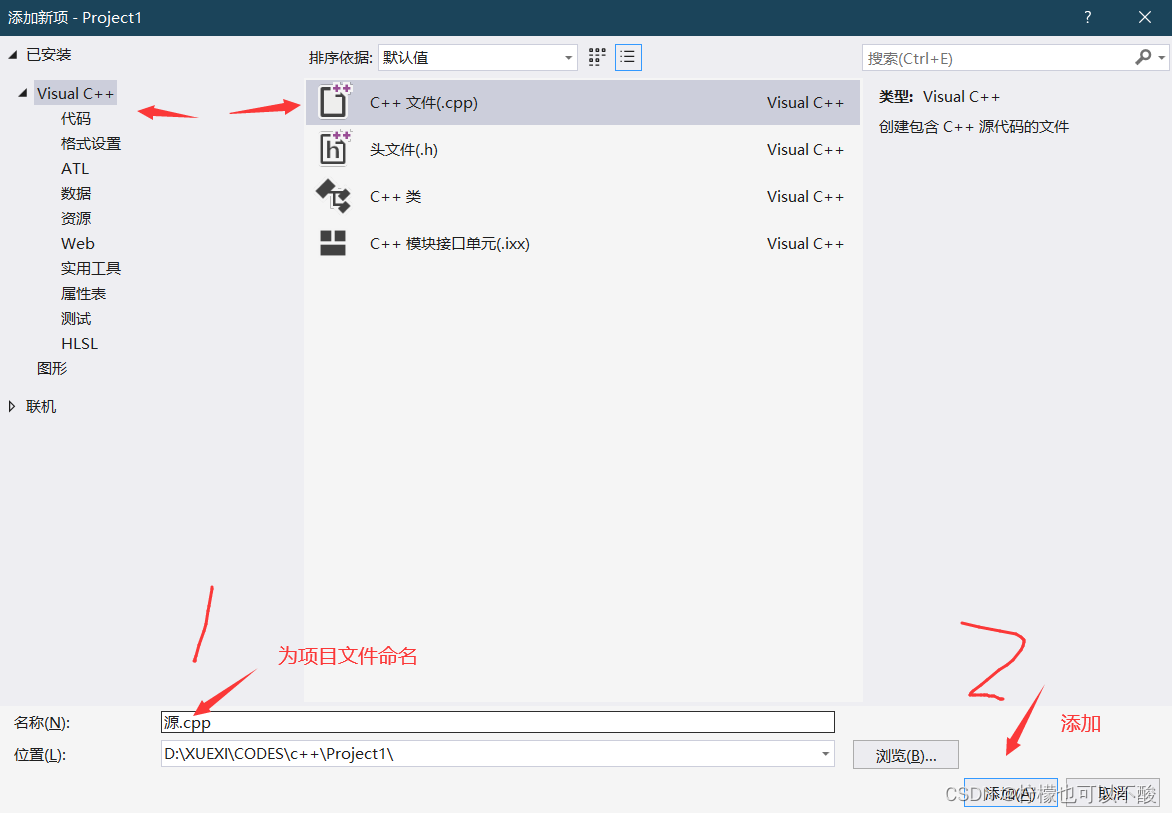
Task: Select the Visual C++ category
Action: pyautogui.click(x=75, y=93)
